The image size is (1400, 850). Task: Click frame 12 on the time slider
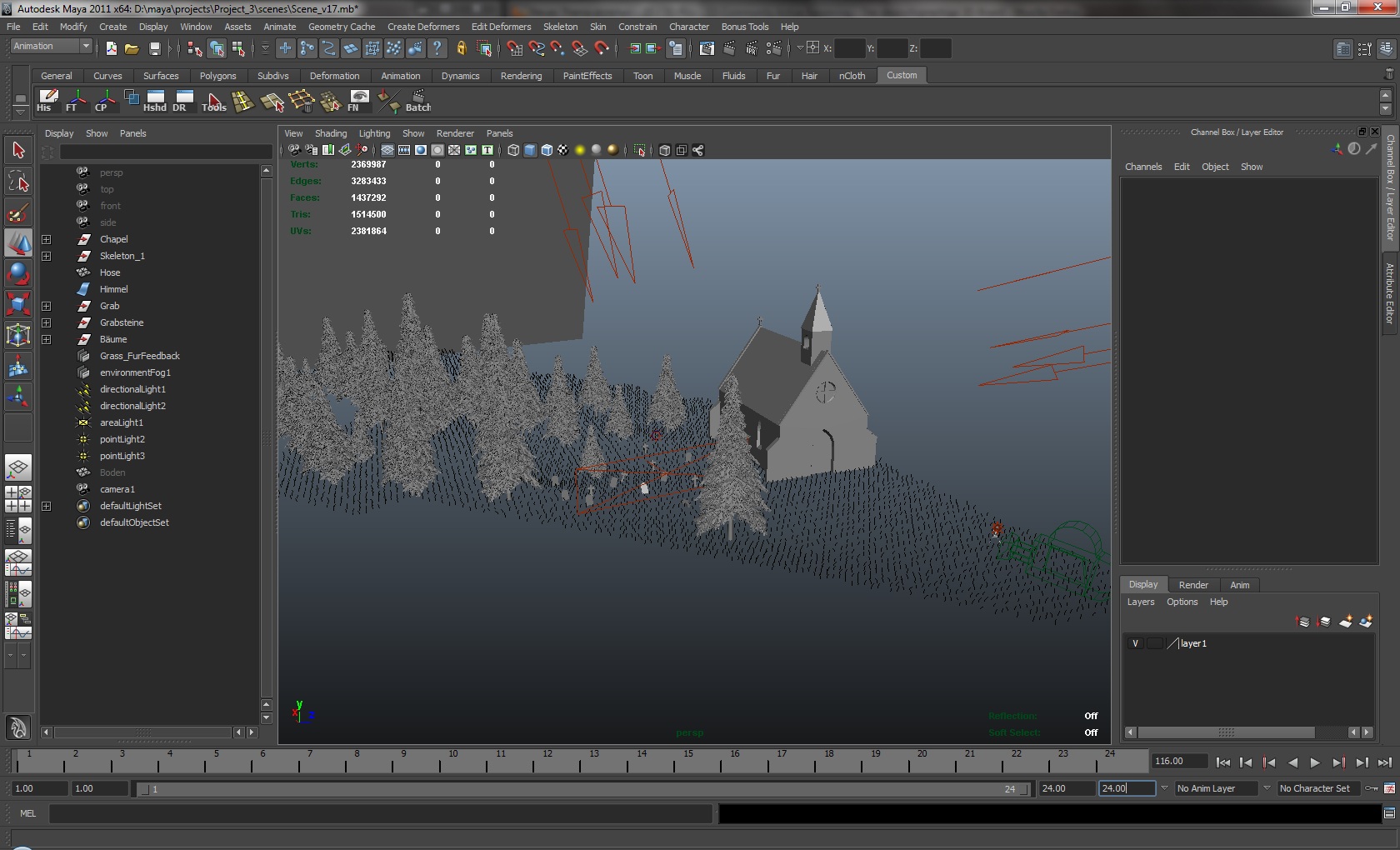tap(547, 760)
